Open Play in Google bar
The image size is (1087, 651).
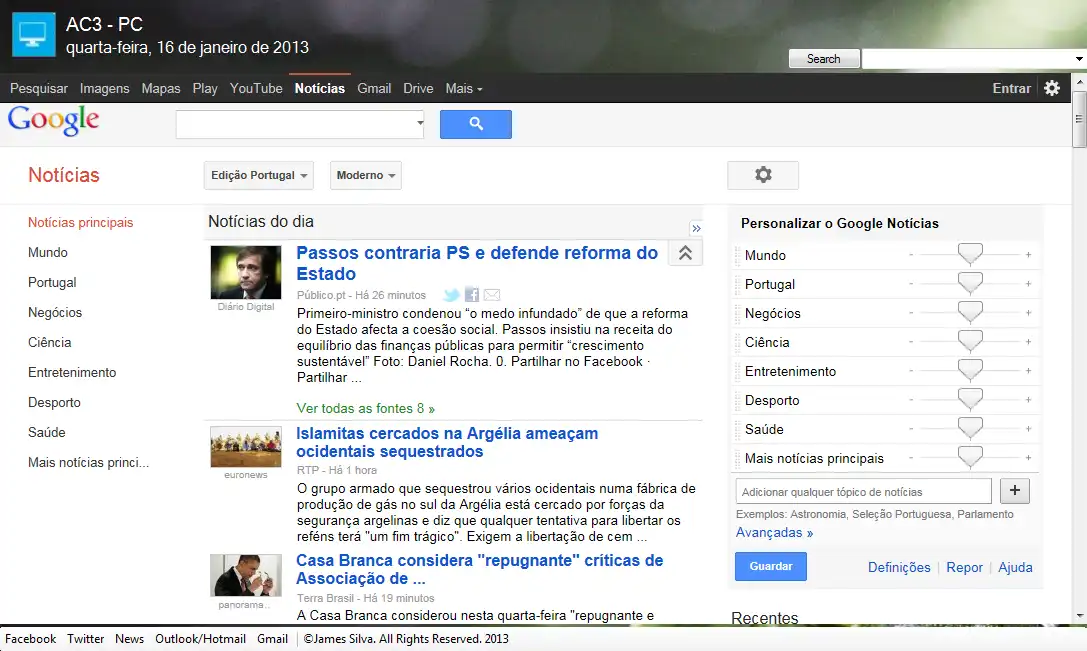[x=205, y=89]
